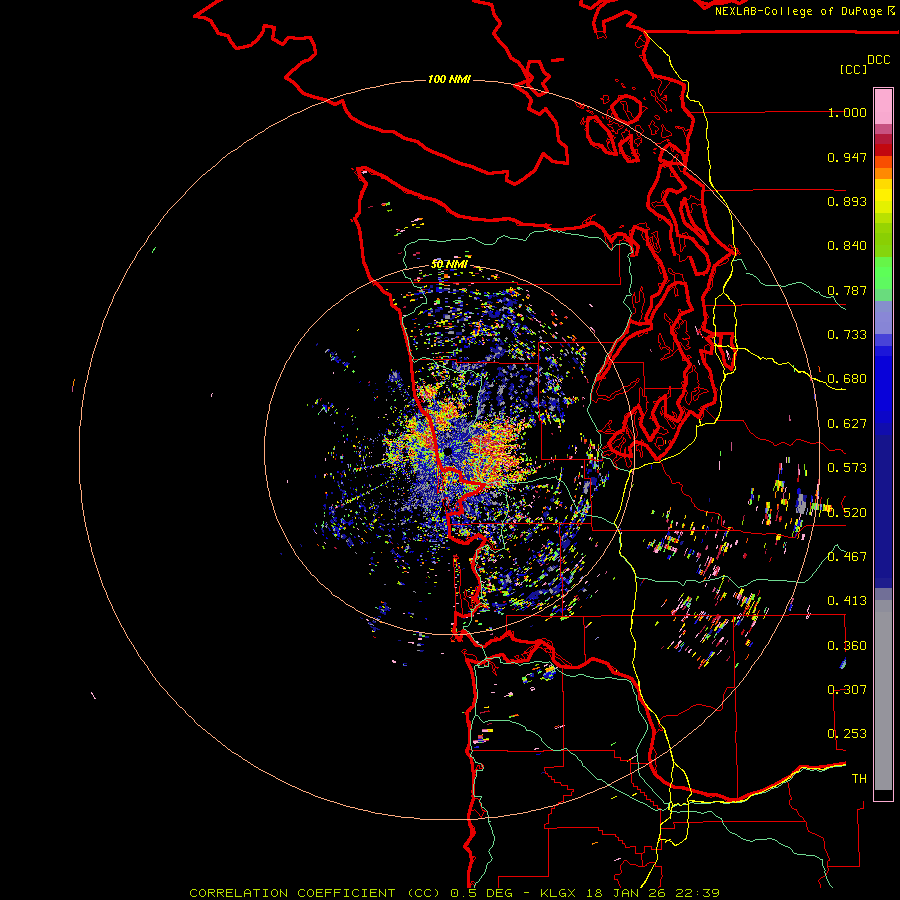900x900 pixels.
Task: Click the 0.947 scale value
Action: tap(847, 157)
